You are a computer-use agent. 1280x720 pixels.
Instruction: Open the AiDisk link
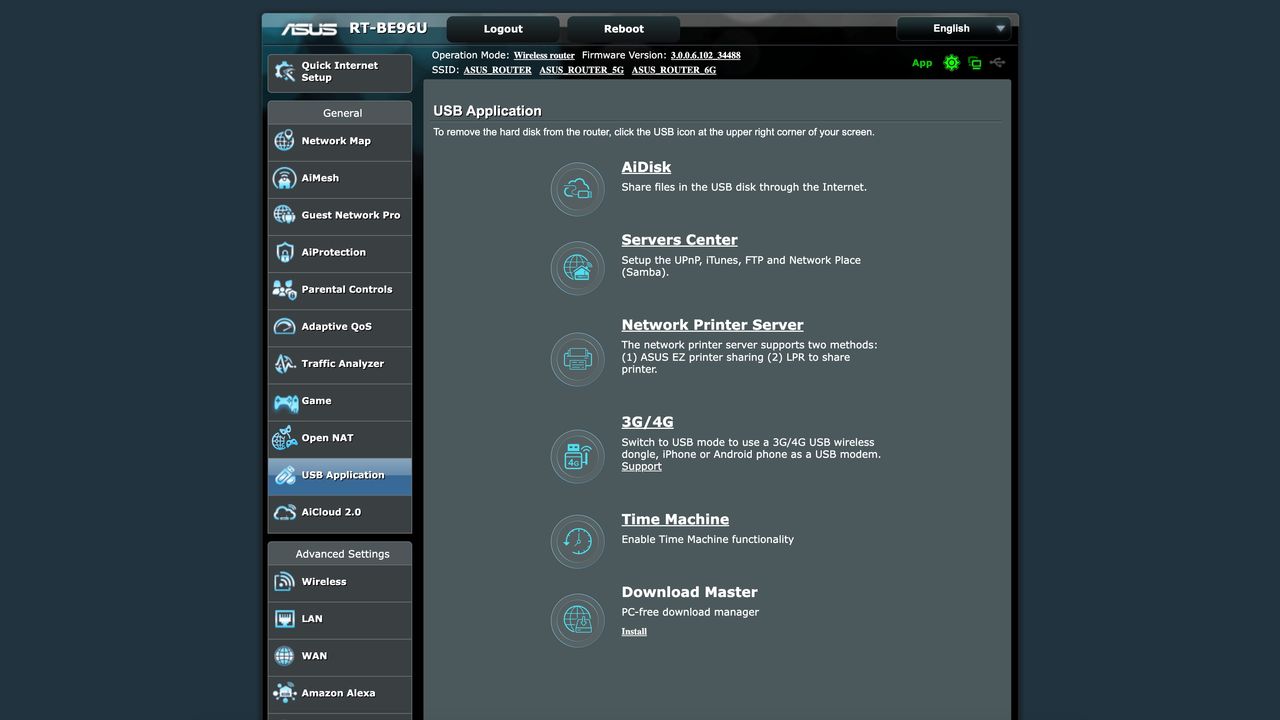pos(646,167)
